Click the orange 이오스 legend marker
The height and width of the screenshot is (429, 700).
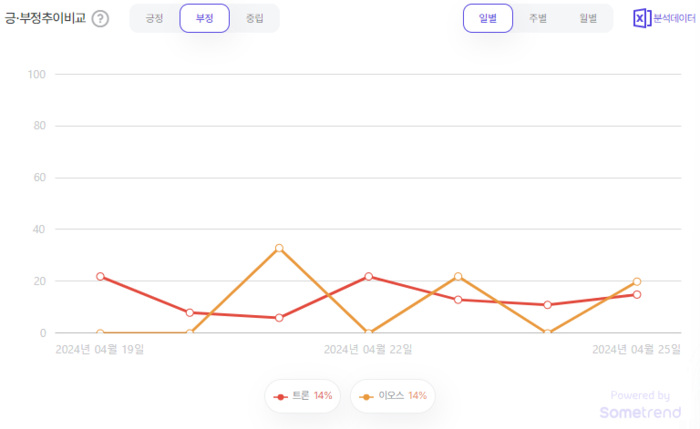[366, 396]
